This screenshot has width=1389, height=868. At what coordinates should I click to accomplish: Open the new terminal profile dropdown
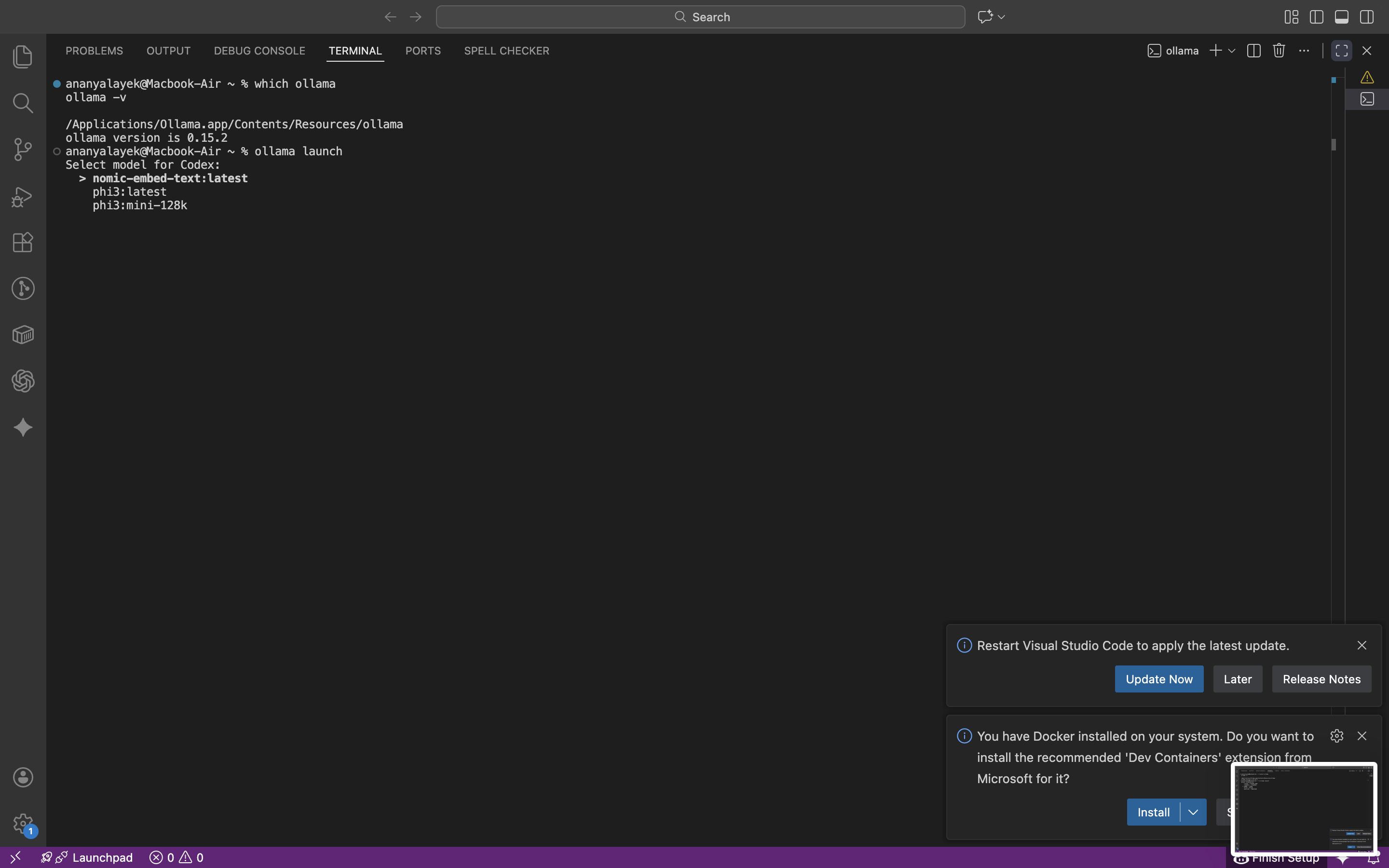1232,51
